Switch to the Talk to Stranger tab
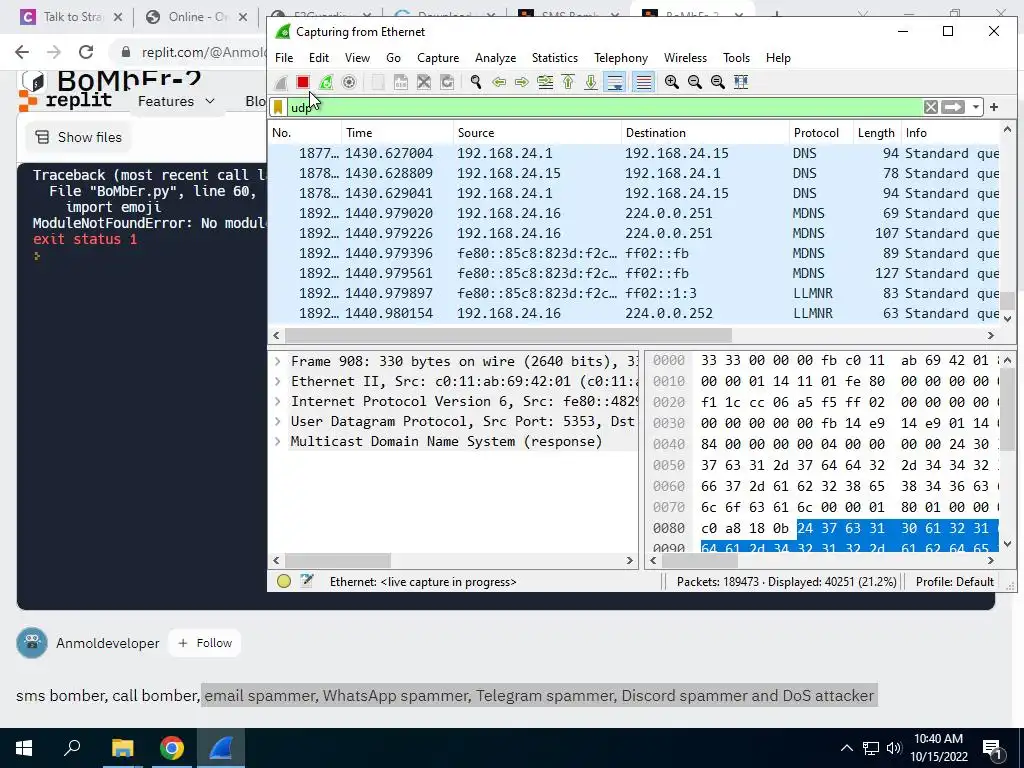Image resolution: width=1024 pixels, height=768 pixels. [72, 17]
